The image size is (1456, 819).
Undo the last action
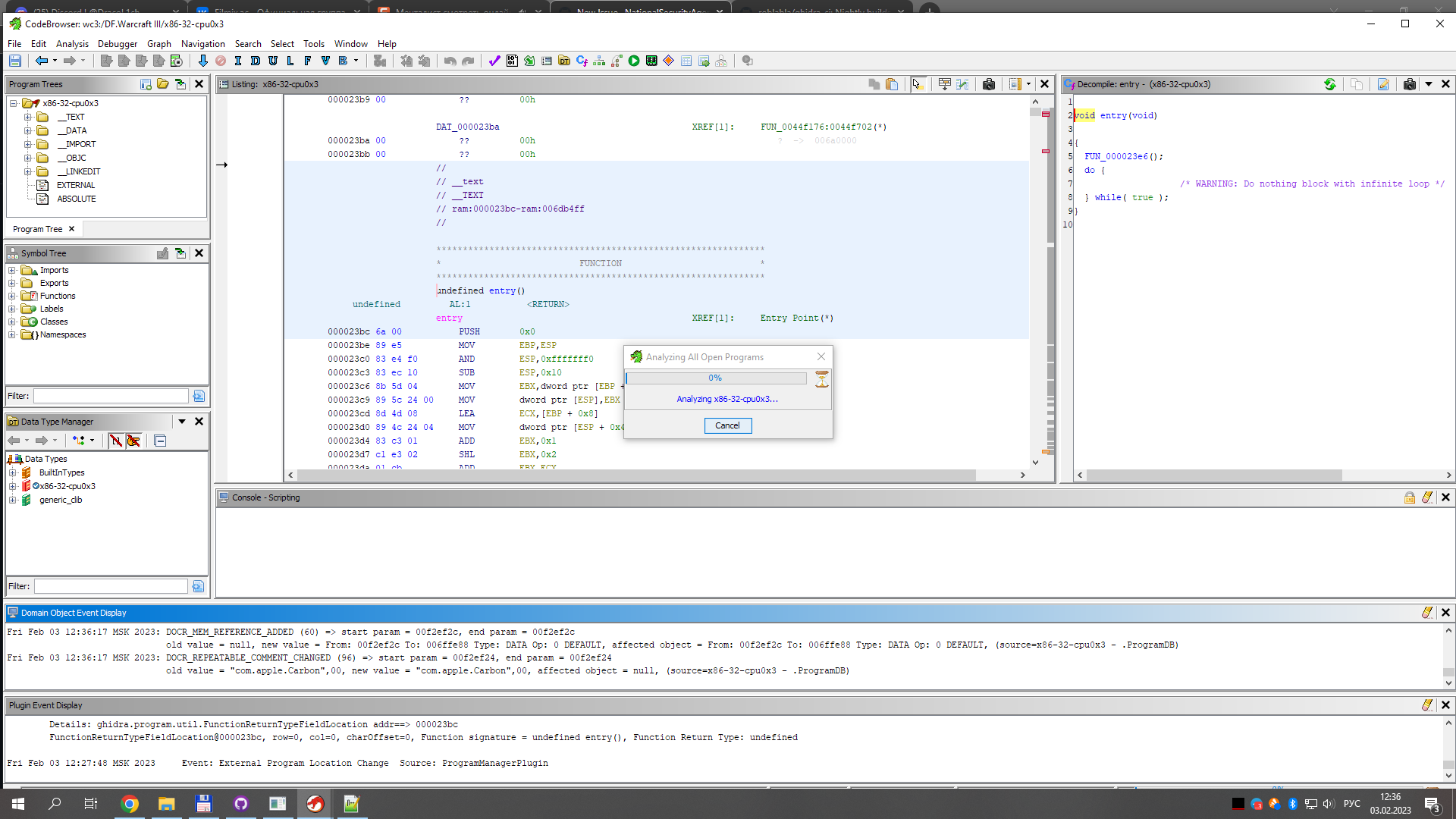pyautogui.click(x=449, y=61)
